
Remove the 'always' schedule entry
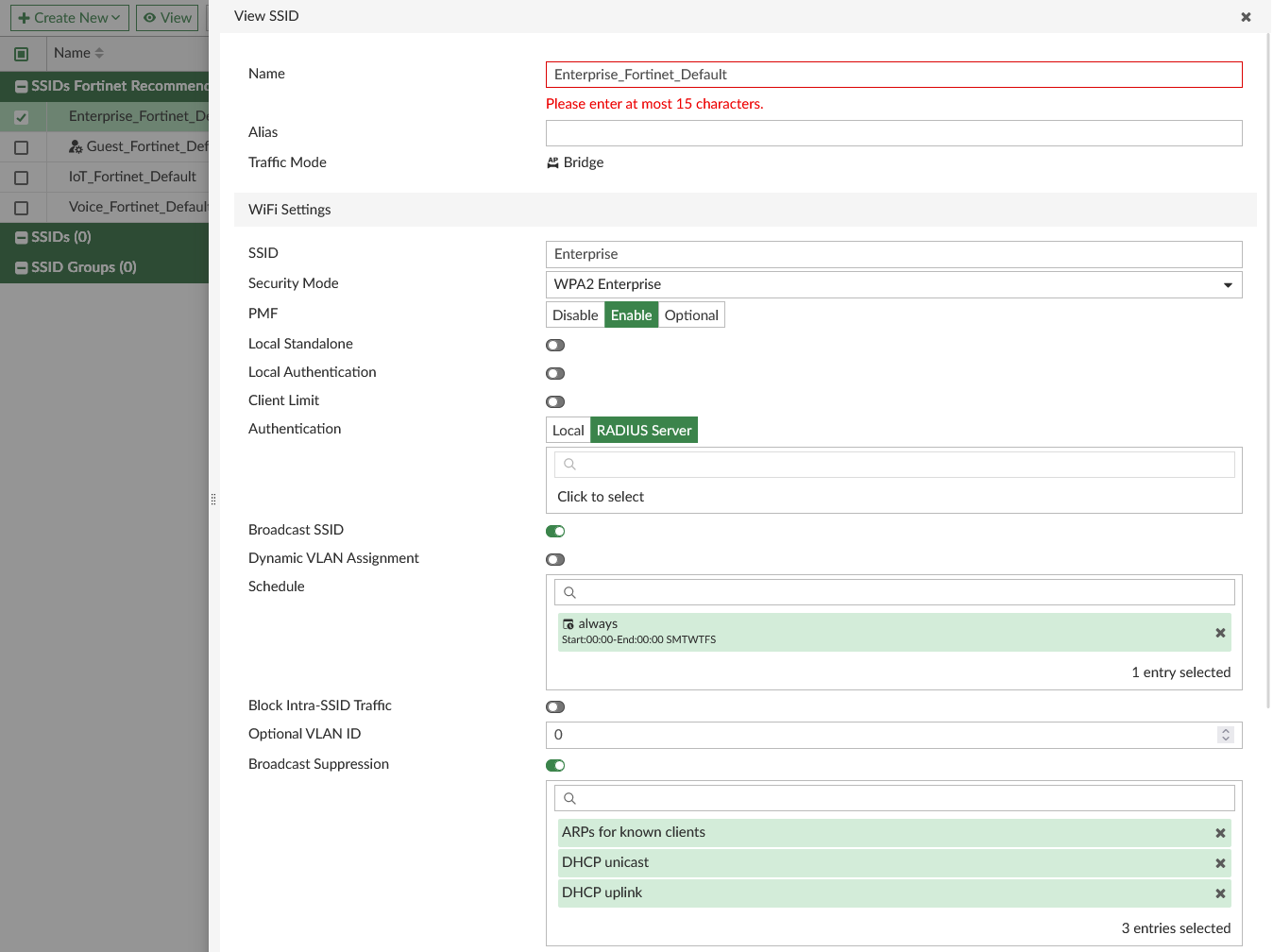click(1220, 633)
